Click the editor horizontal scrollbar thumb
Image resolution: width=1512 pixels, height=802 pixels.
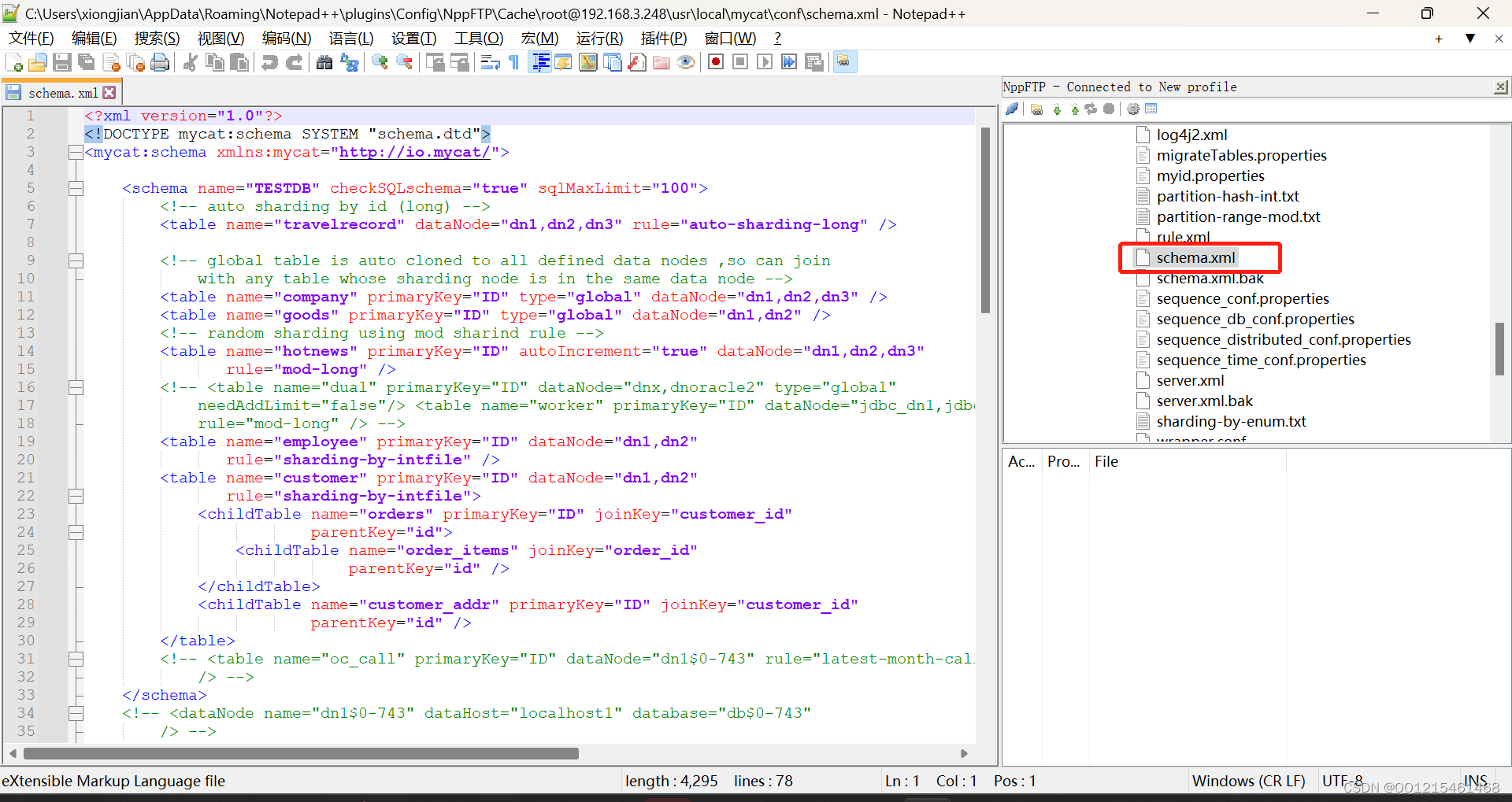pyautogui.click(x=301, y=754)
